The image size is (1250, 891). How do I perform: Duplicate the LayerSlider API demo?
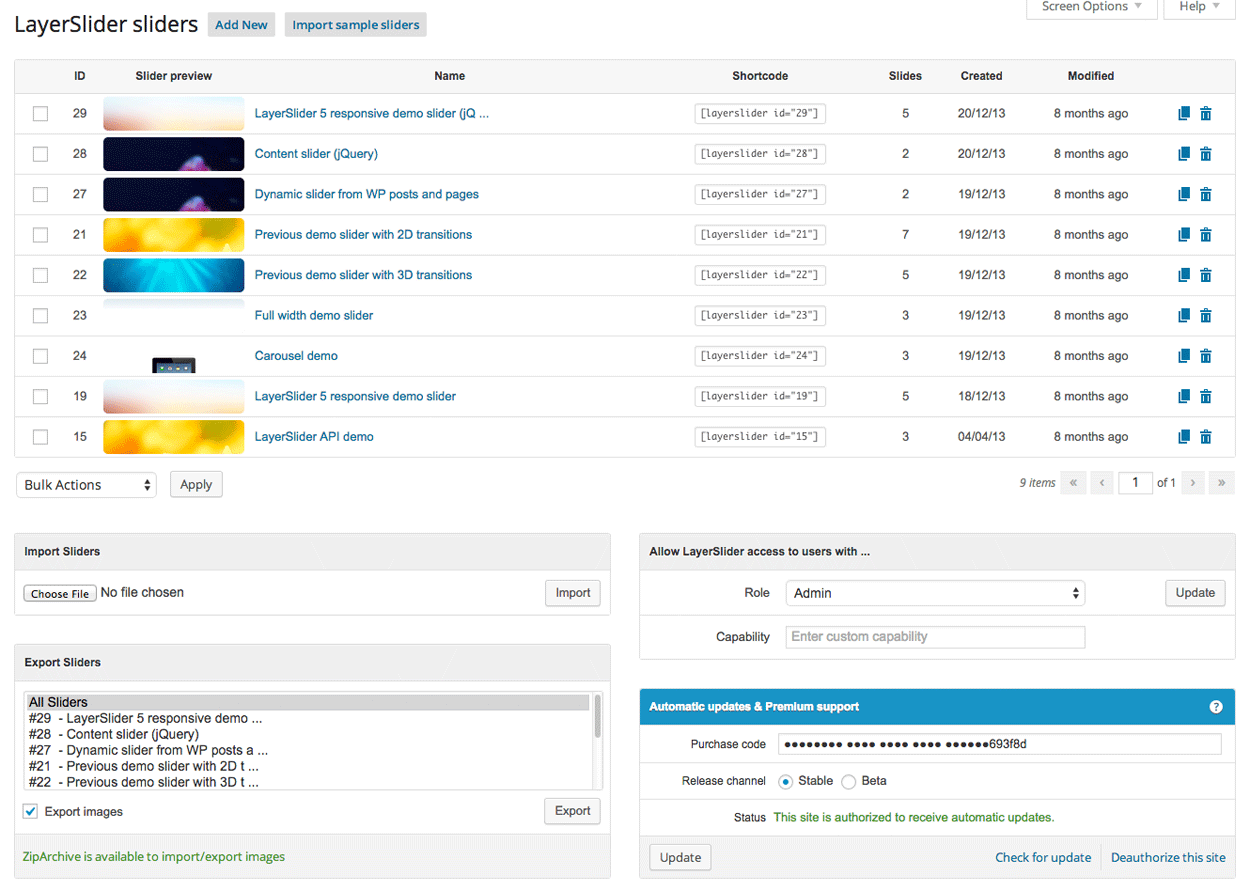[x=1184, y=437]
